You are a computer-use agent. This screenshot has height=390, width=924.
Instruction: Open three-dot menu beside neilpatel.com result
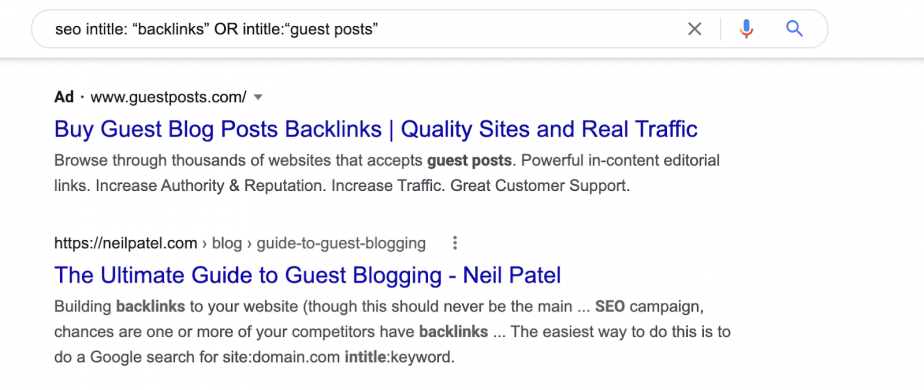454,243
